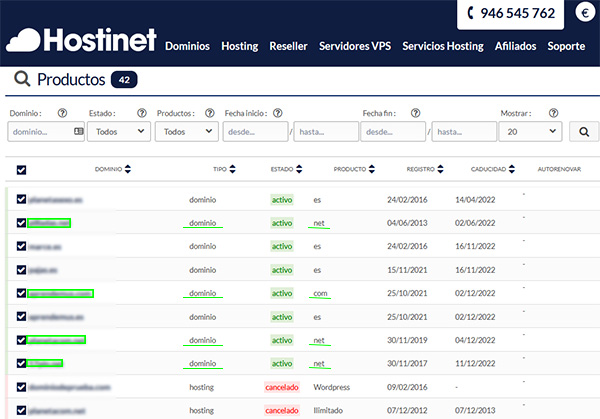Uncheck the cancelled Ilimitado hosting row

pos(21,410)
